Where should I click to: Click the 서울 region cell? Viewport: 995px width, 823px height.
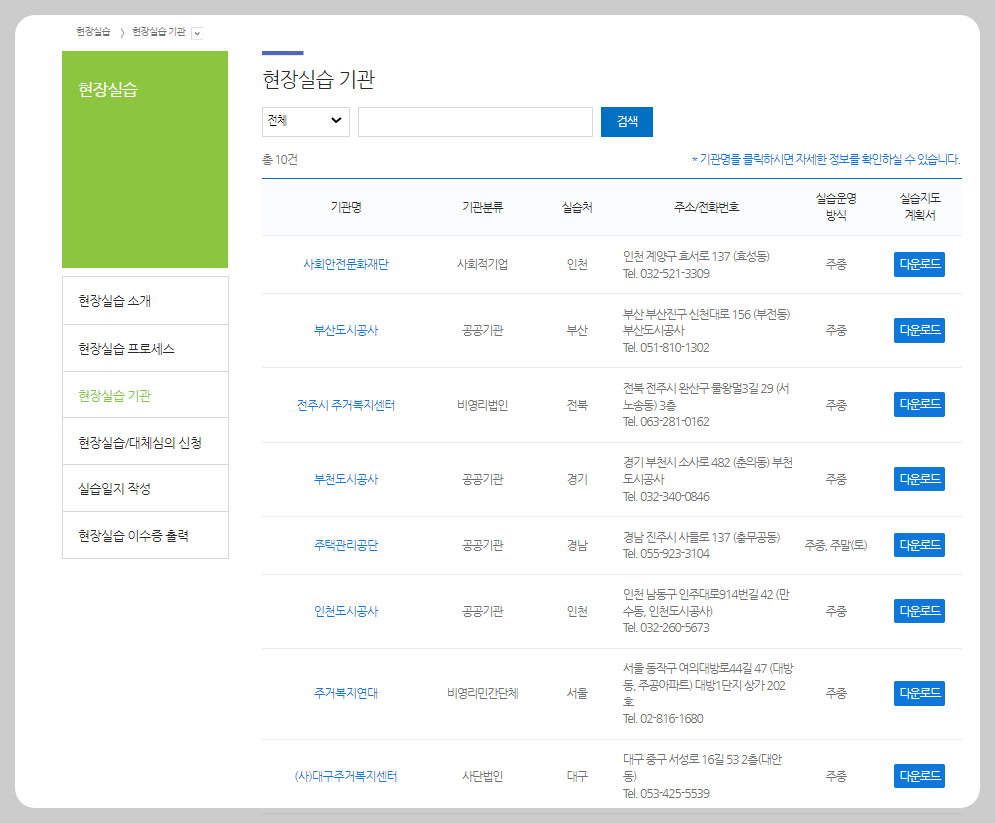[x=577, y=693]
